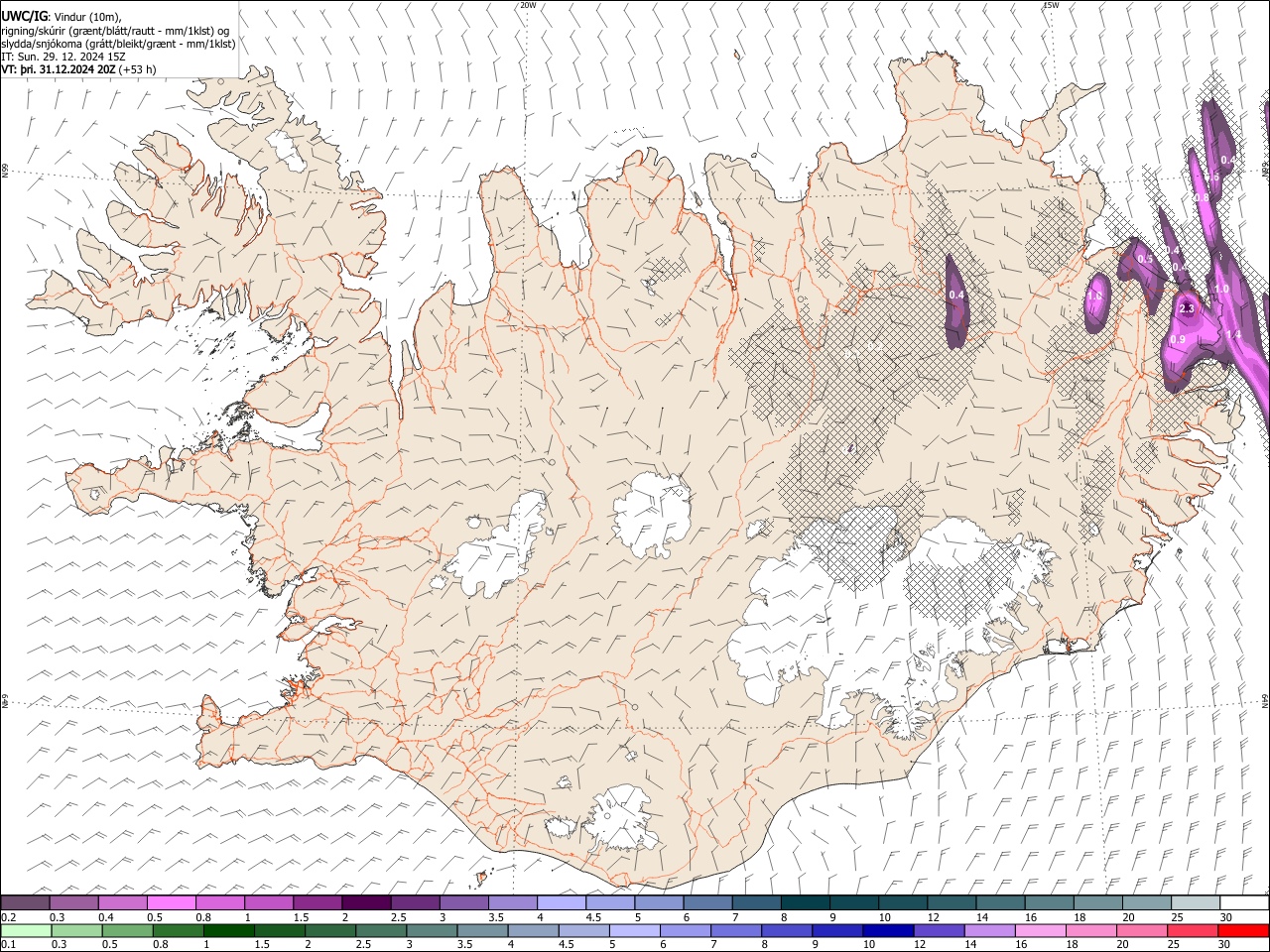The height and width of the screenshot is (952, 1270).
Task: Click the '1.4' precipitation value on map
Action: click(1233, 335)
